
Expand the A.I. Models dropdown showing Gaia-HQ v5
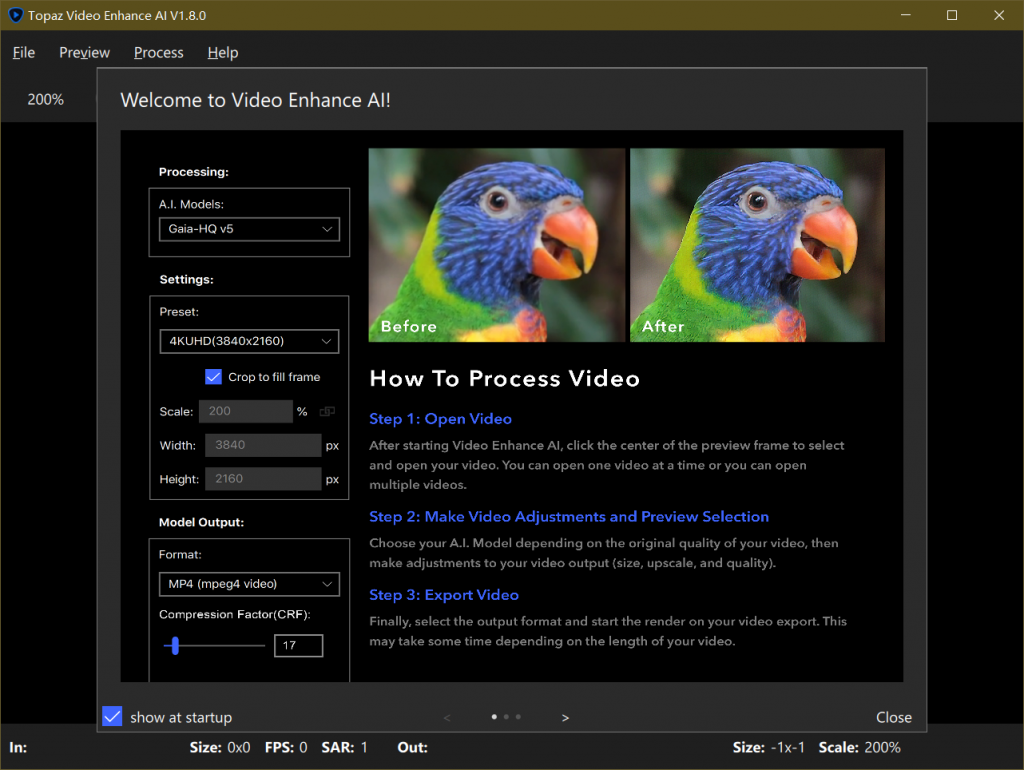tap(249, 229)
